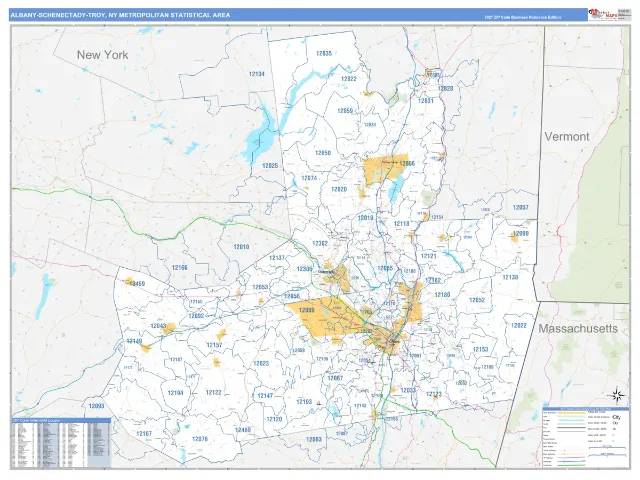Click ZIP code label 12025
Viewport: 640px width, 480px height.
[x=270, y=166]
